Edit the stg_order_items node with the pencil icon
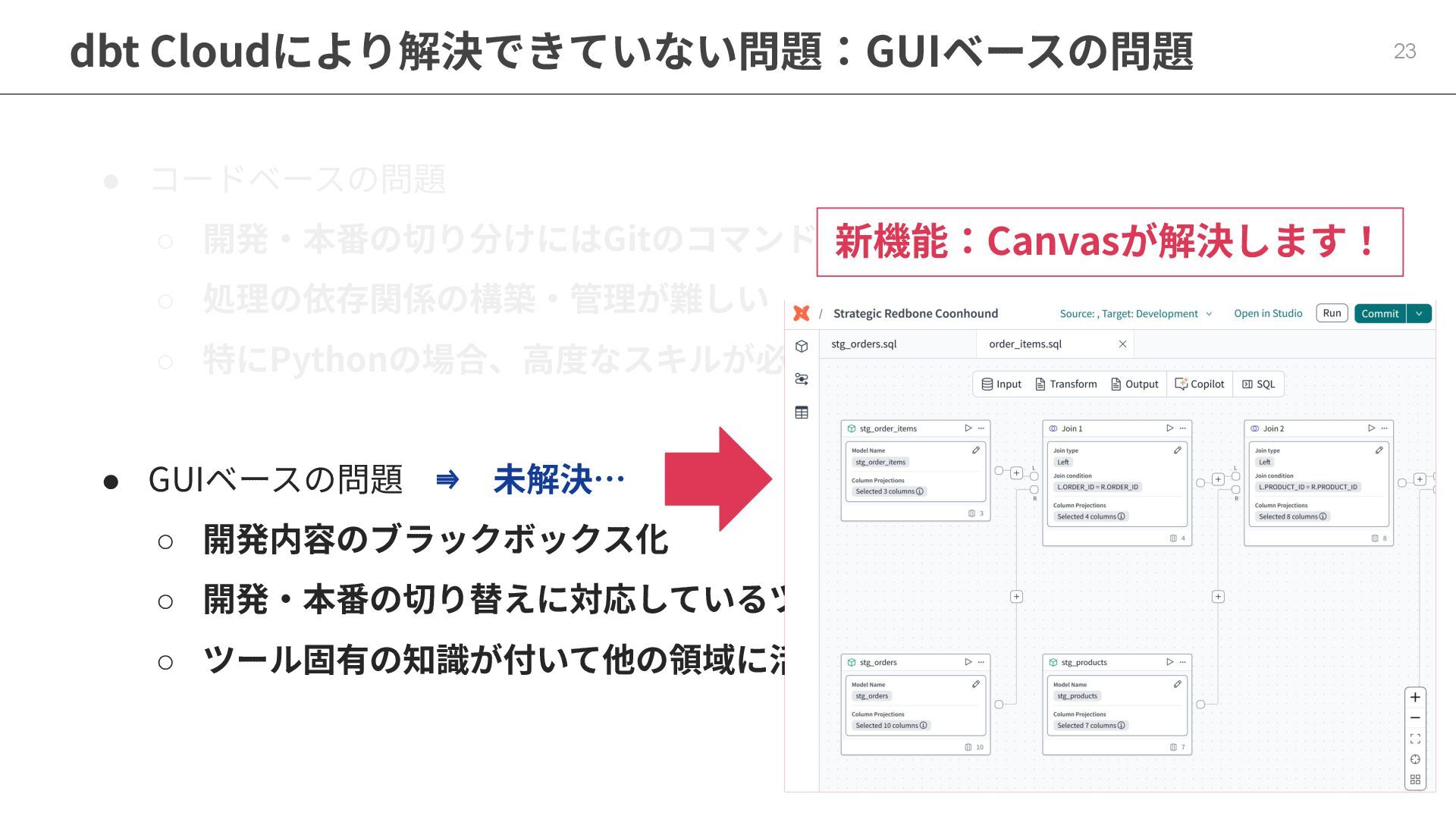The height and width of the screenshot is (819, 1456). [975, 450]
